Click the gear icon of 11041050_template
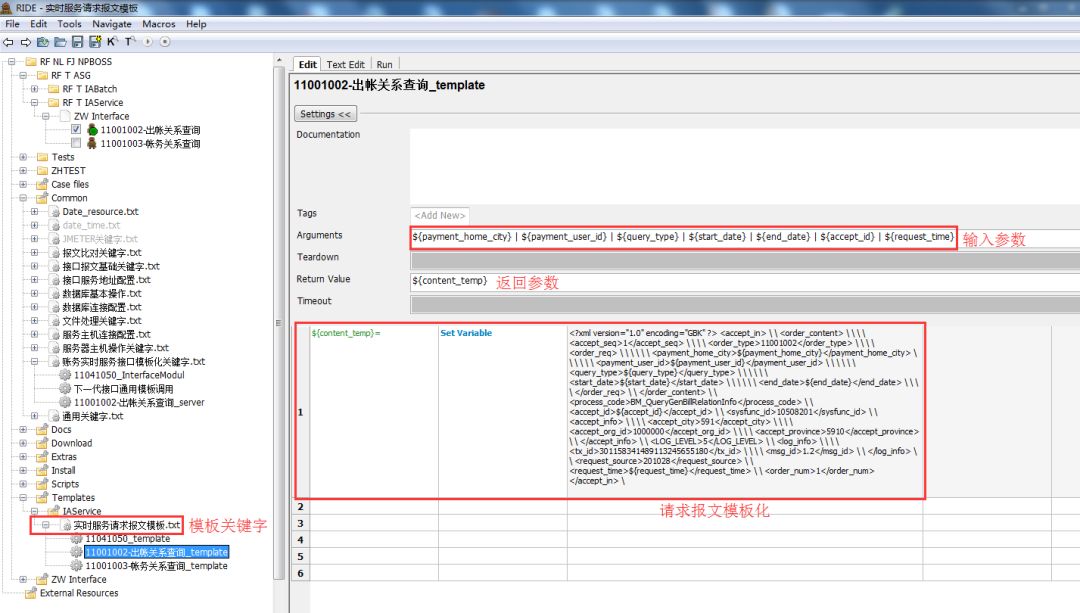1080x613 pixels. pos(76,539)
